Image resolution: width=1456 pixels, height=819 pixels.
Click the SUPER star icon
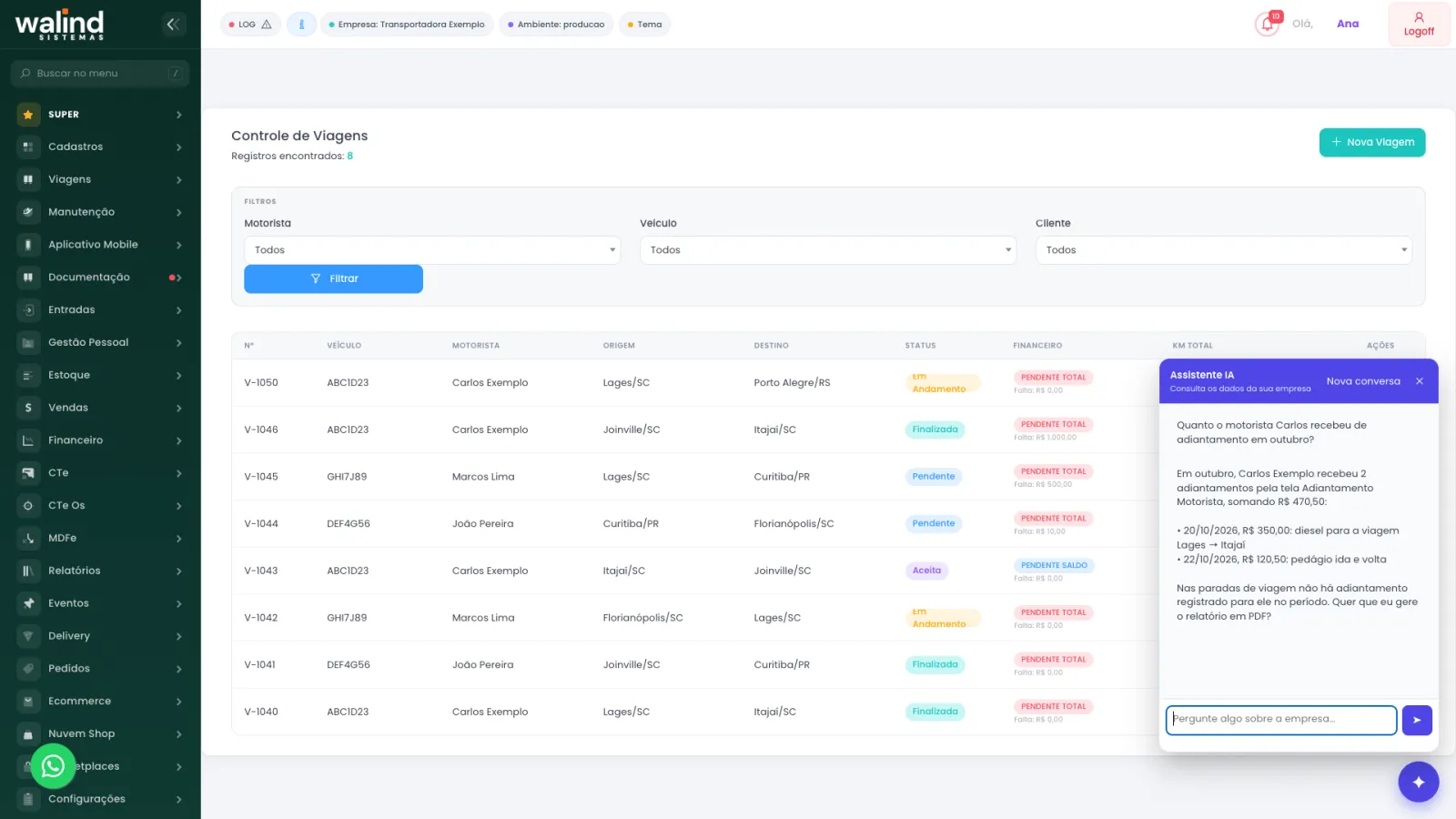[x=28, y=115]
